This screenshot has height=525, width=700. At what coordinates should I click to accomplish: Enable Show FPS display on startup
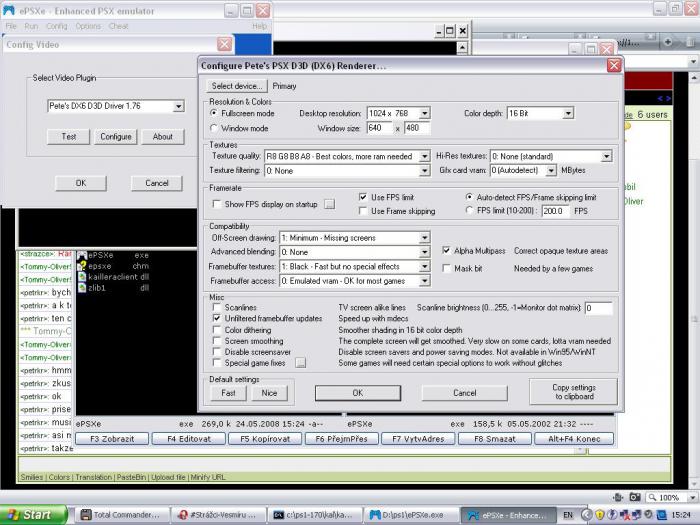(217, 204)
